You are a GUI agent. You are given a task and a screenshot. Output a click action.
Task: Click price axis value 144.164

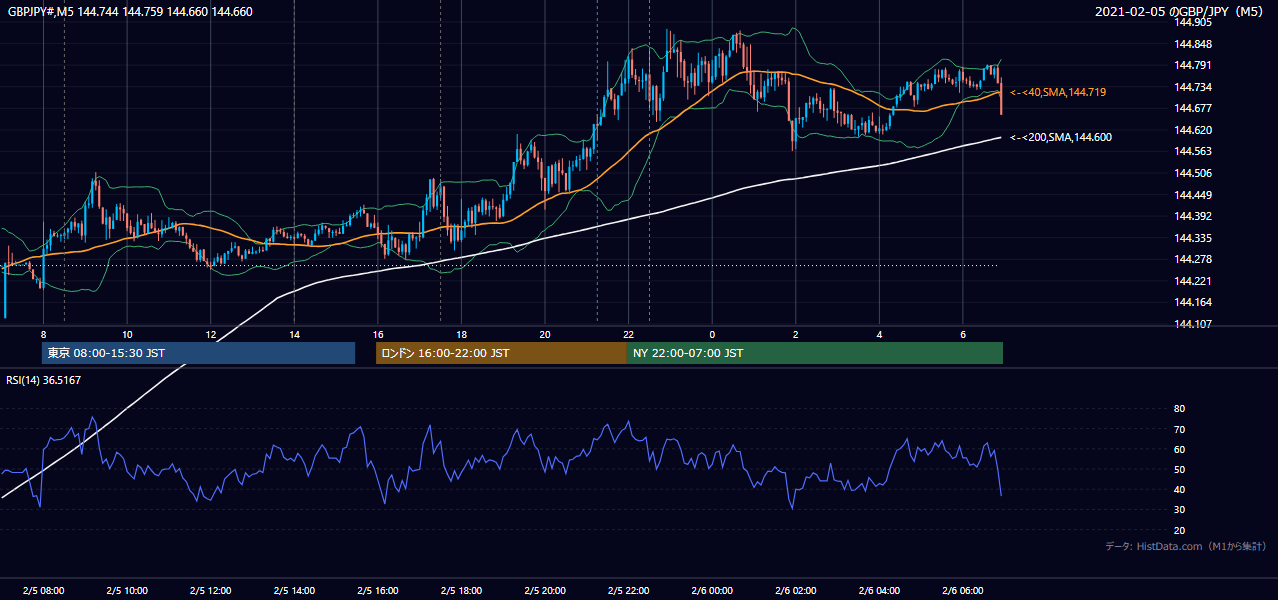[1193, 302]
